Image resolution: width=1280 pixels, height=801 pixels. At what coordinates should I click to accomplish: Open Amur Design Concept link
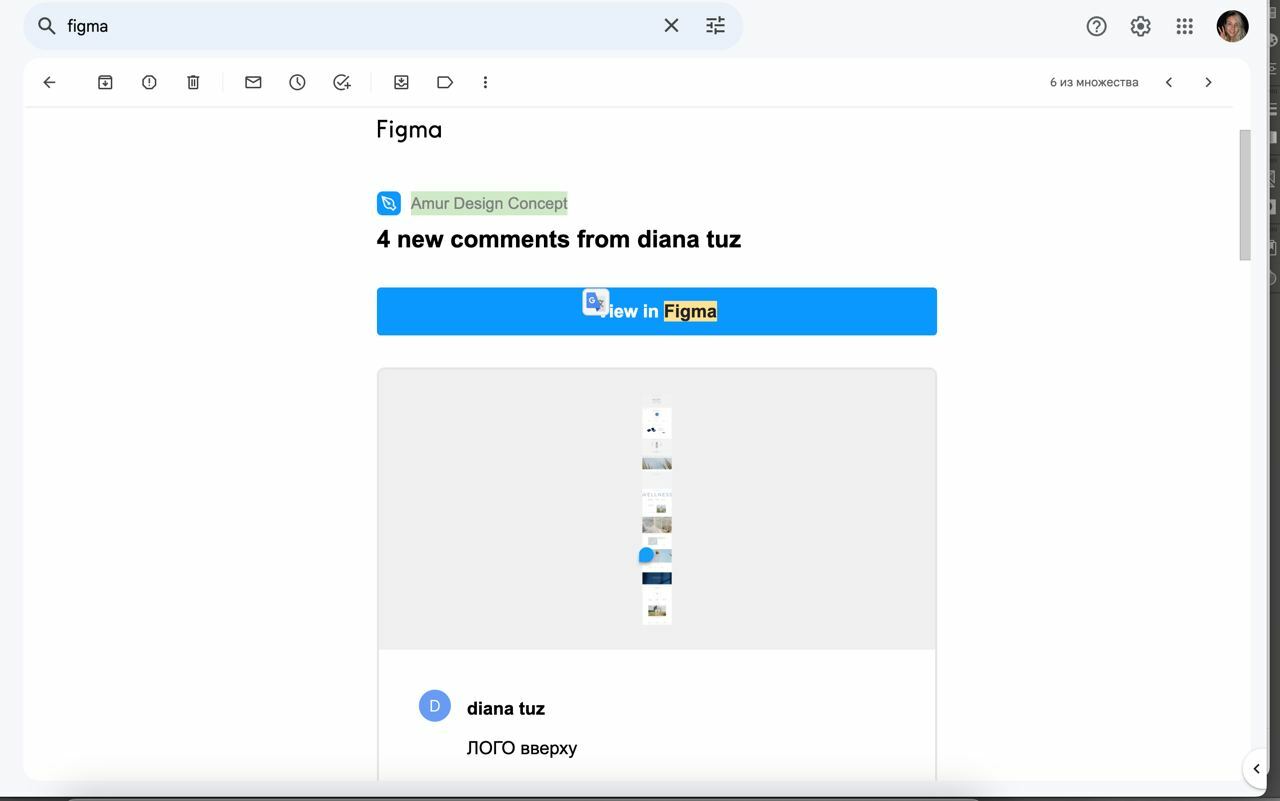489,203
